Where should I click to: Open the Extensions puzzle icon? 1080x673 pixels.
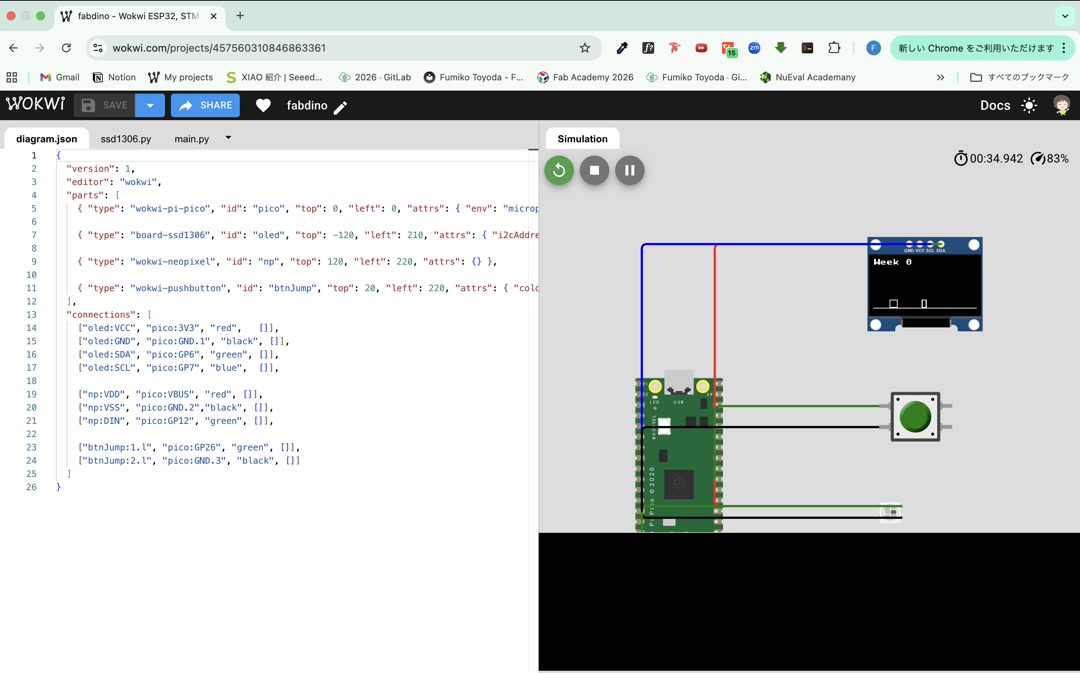tap(834, 48)
